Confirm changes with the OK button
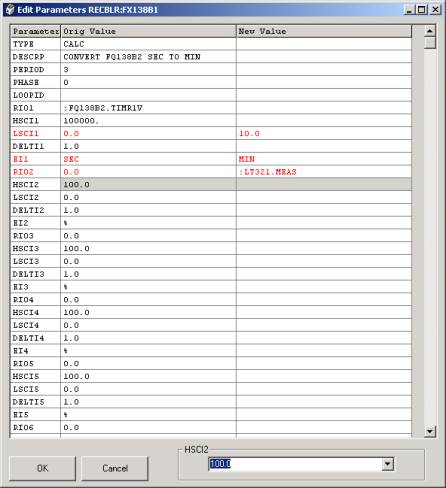The width and height of the screenshot is (446, 488). click(x=42, y=468)
